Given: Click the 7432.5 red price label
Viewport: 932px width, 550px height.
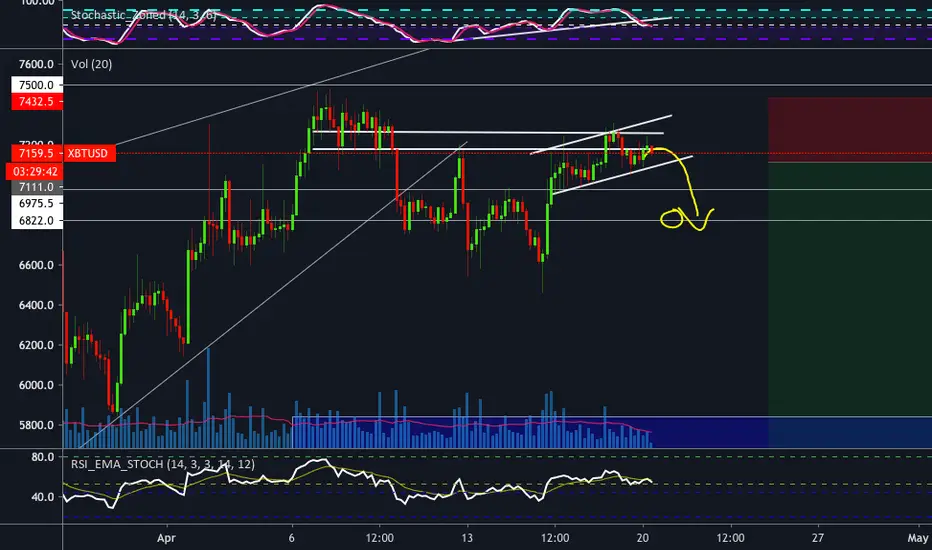Looking at the screenshot, I should coord(36,102).
